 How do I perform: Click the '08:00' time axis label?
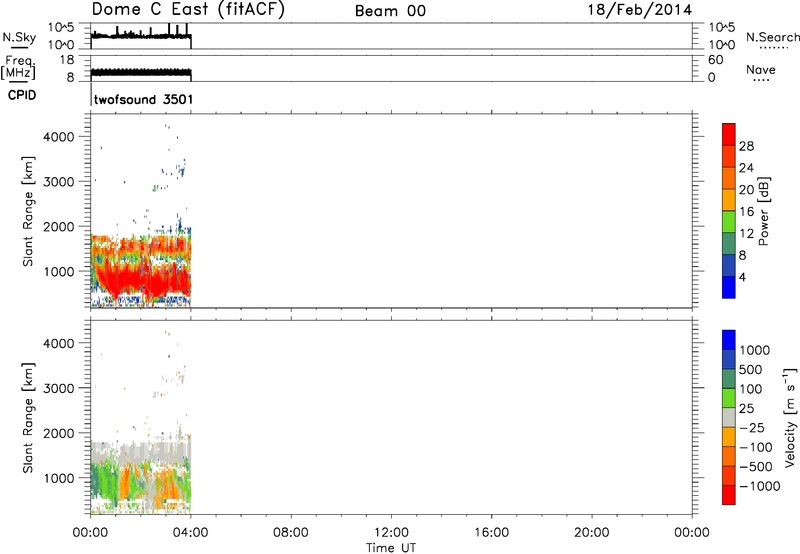click(291, 533)
